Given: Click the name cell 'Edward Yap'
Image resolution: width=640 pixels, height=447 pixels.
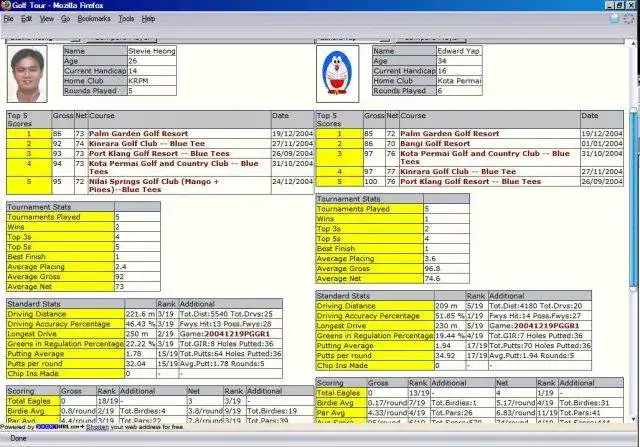Looking at the screenshot, I should click(x=459, y=51).
